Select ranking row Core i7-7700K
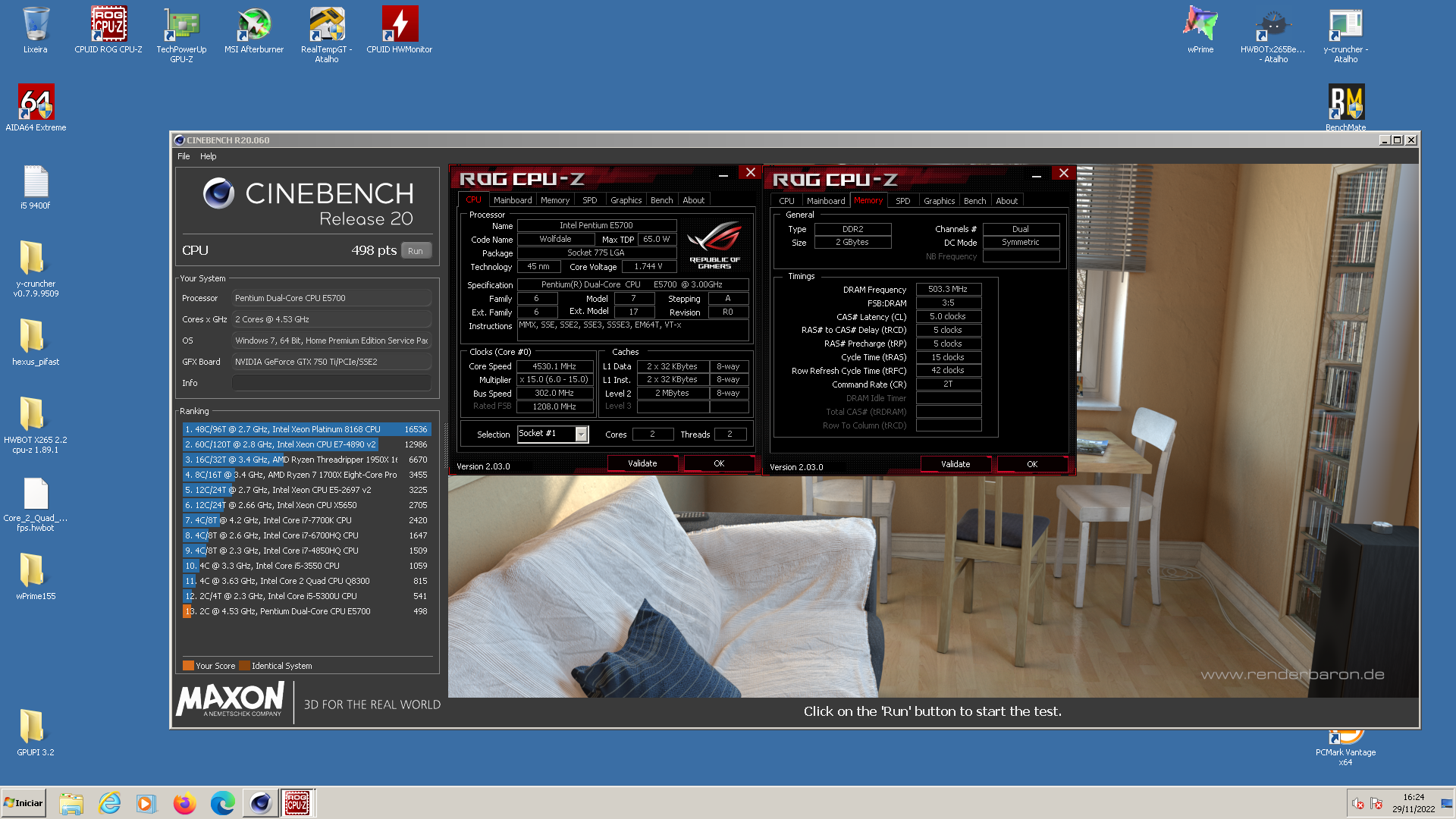1456x819 pixels. tap(306, 520)
